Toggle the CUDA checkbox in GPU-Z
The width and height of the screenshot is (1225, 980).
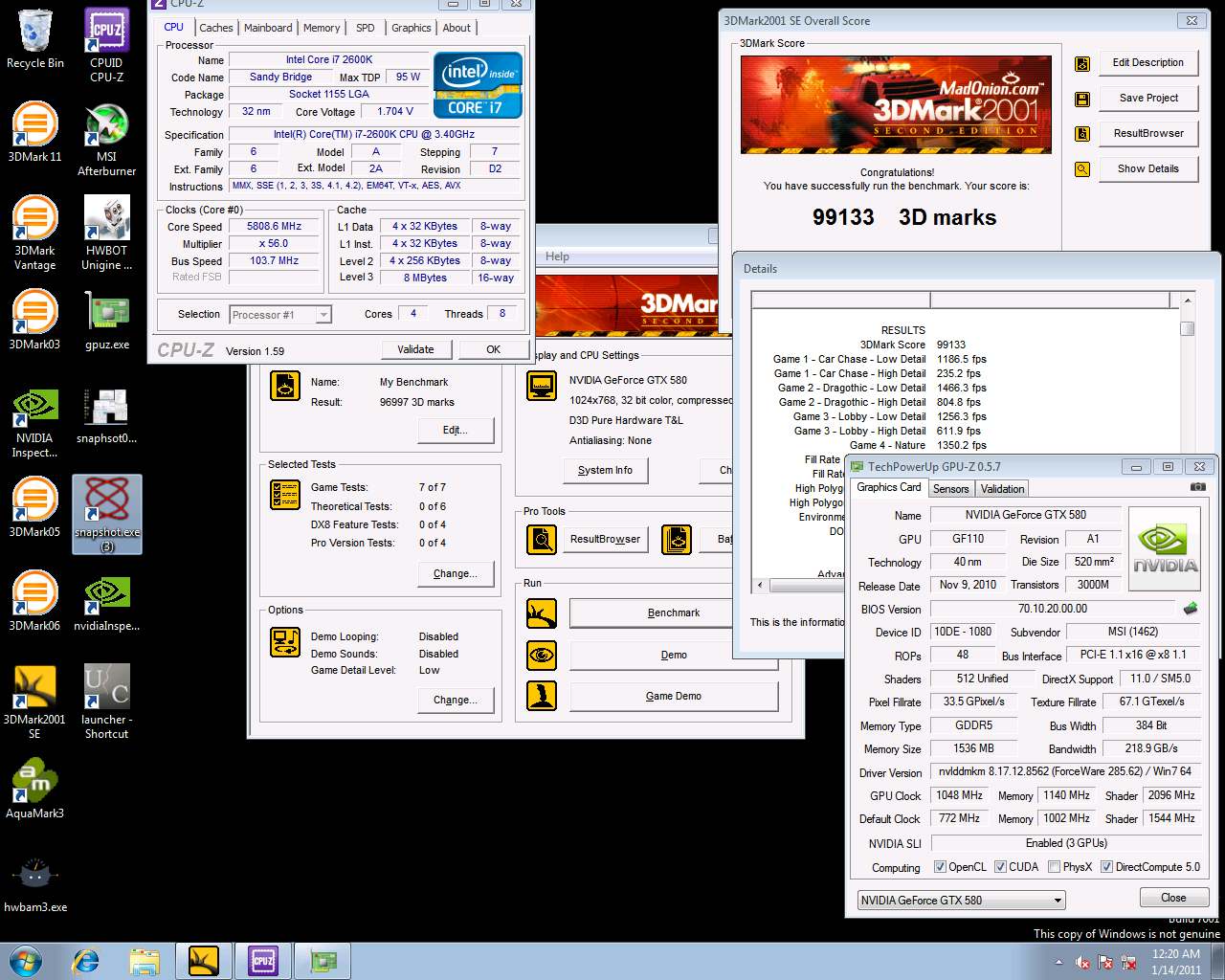[x=1000, y=867]
